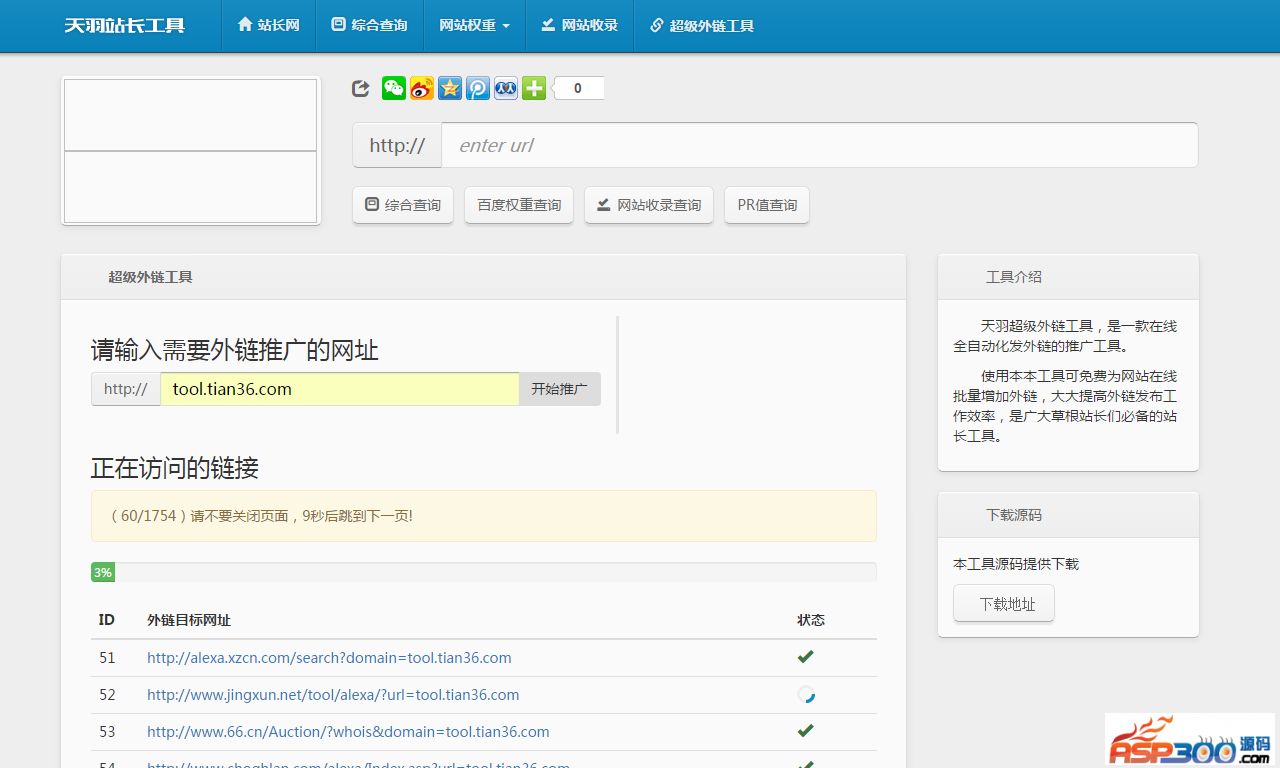Click the 下载地址 download button
The width and height of the screenshot is (1280, 768).
1004,604
